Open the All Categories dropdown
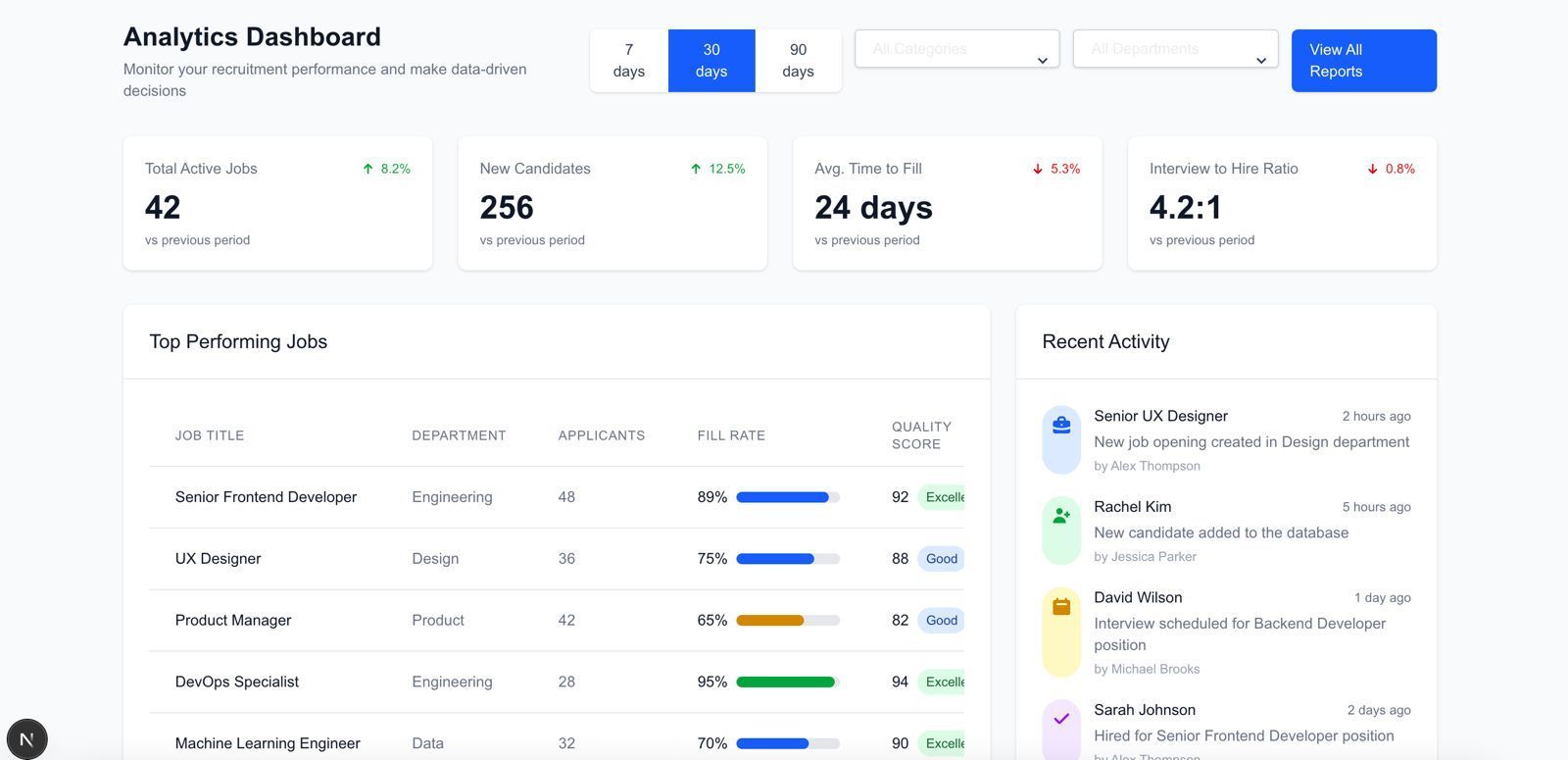This screenshot has height=760, width=1568. tap(956, 49)
